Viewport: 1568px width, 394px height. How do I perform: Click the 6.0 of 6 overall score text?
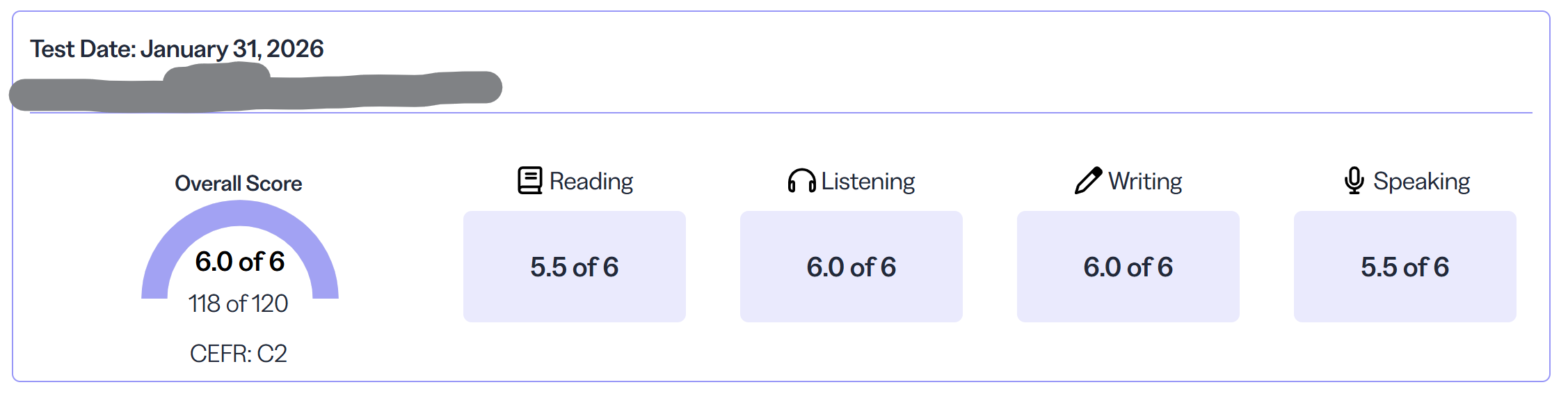click(x=240, y=262)
